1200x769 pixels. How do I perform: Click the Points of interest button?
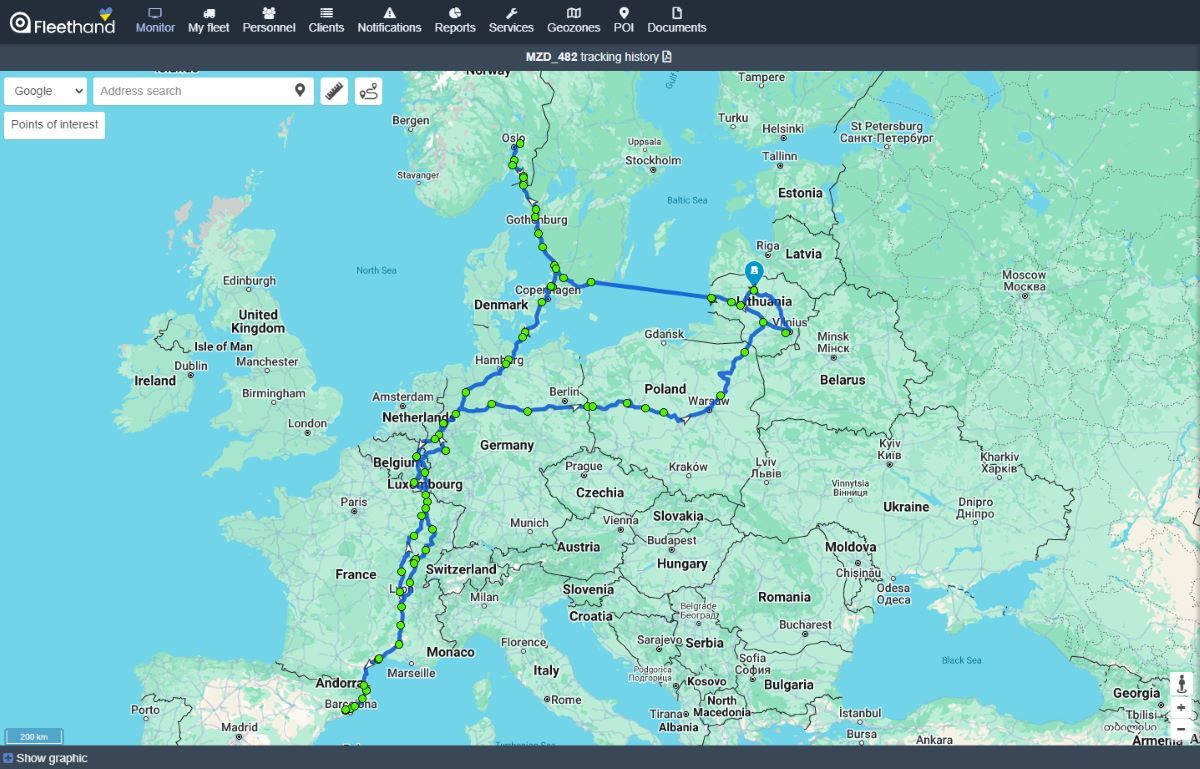[55, 125]
